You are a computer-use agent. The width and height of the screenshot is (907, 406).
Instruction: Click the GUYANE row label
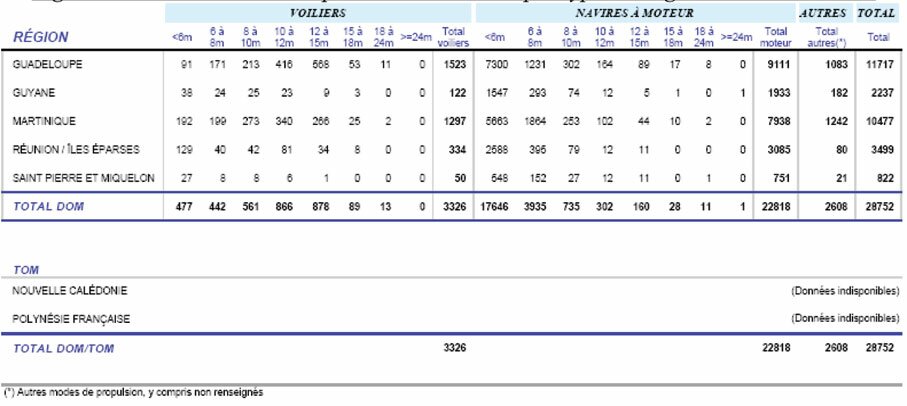coord(33,92)
